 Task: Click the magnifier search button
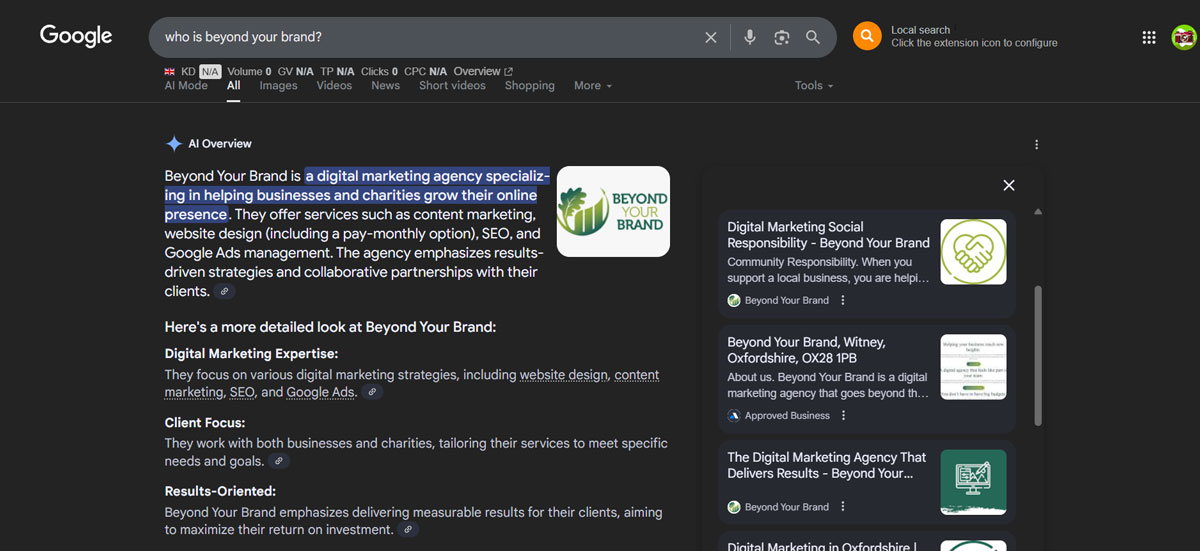coord(813,37)
